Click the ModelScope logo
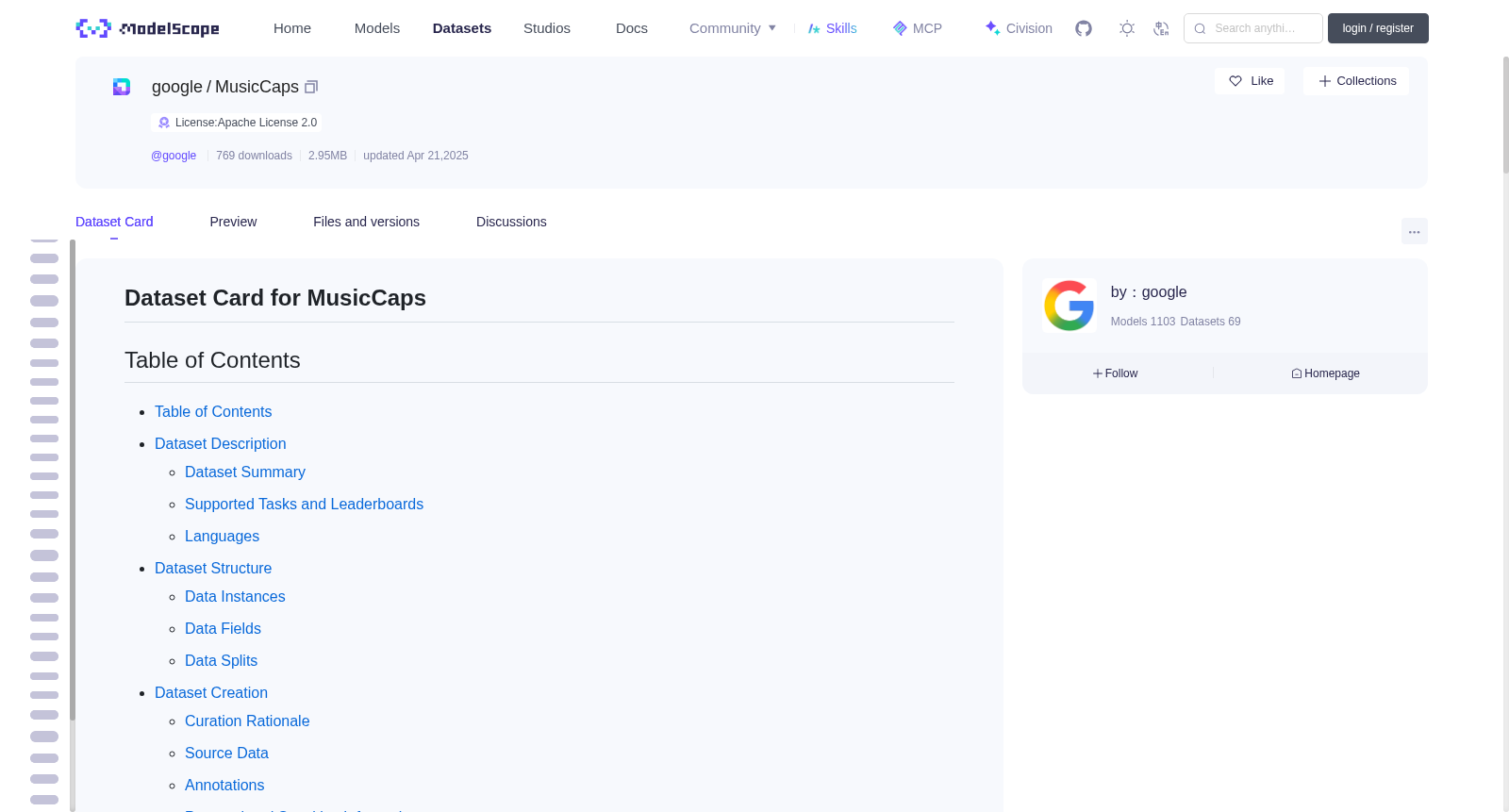Screen dimensions: 1509x812 pyautogui.click(x=147, y=28)
